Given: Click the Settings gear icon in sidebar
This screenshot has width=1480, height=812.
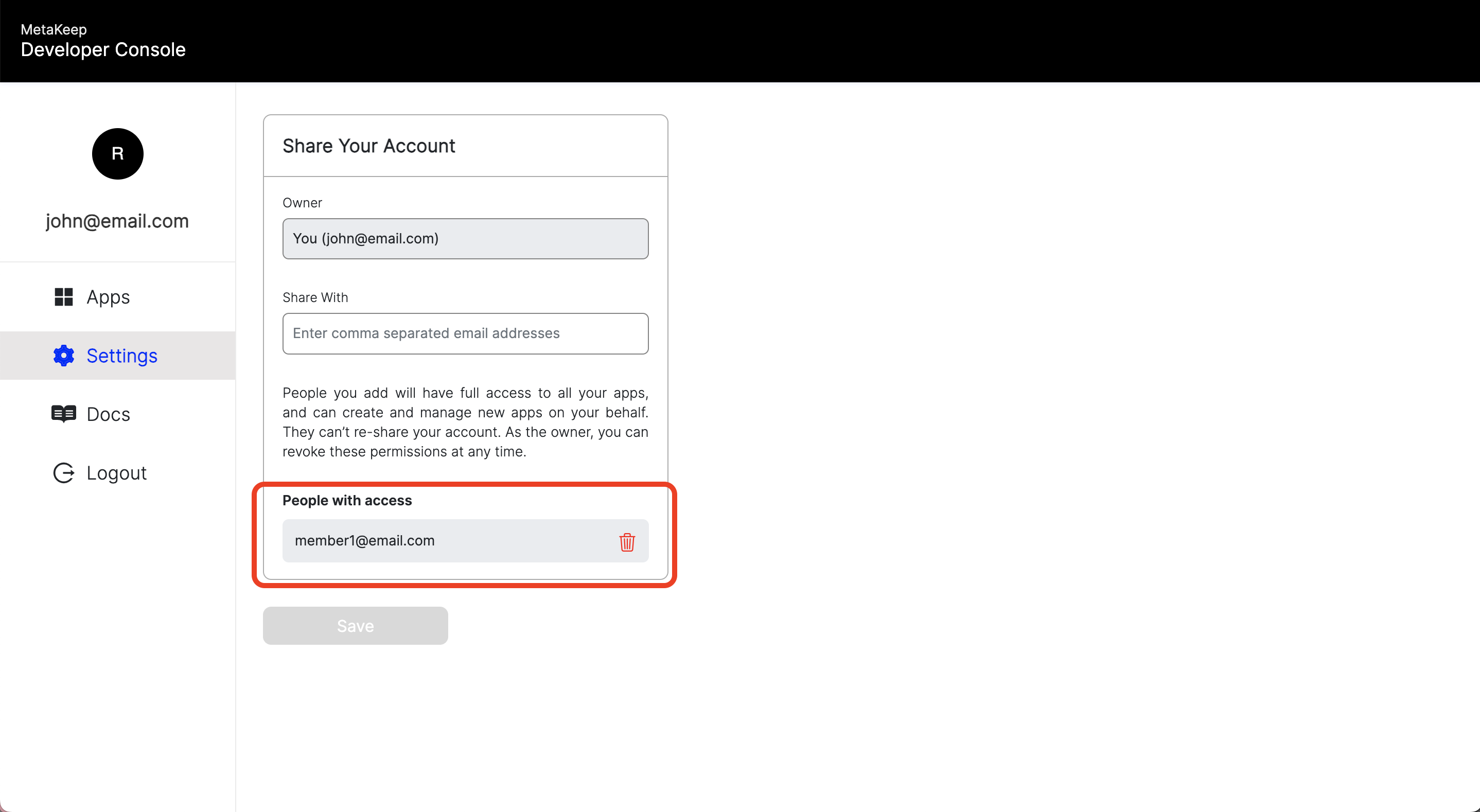Looking at the screenshot, I should point(63,355).
